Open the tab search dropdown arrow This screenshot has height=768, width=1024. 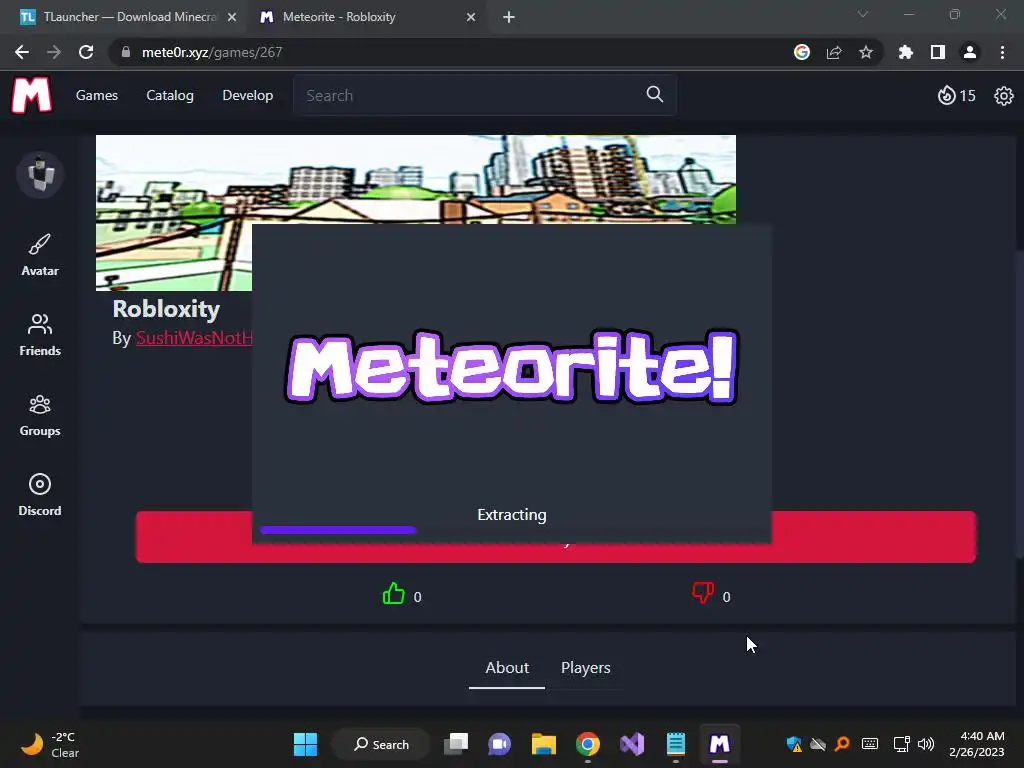[x=862, y=14]
